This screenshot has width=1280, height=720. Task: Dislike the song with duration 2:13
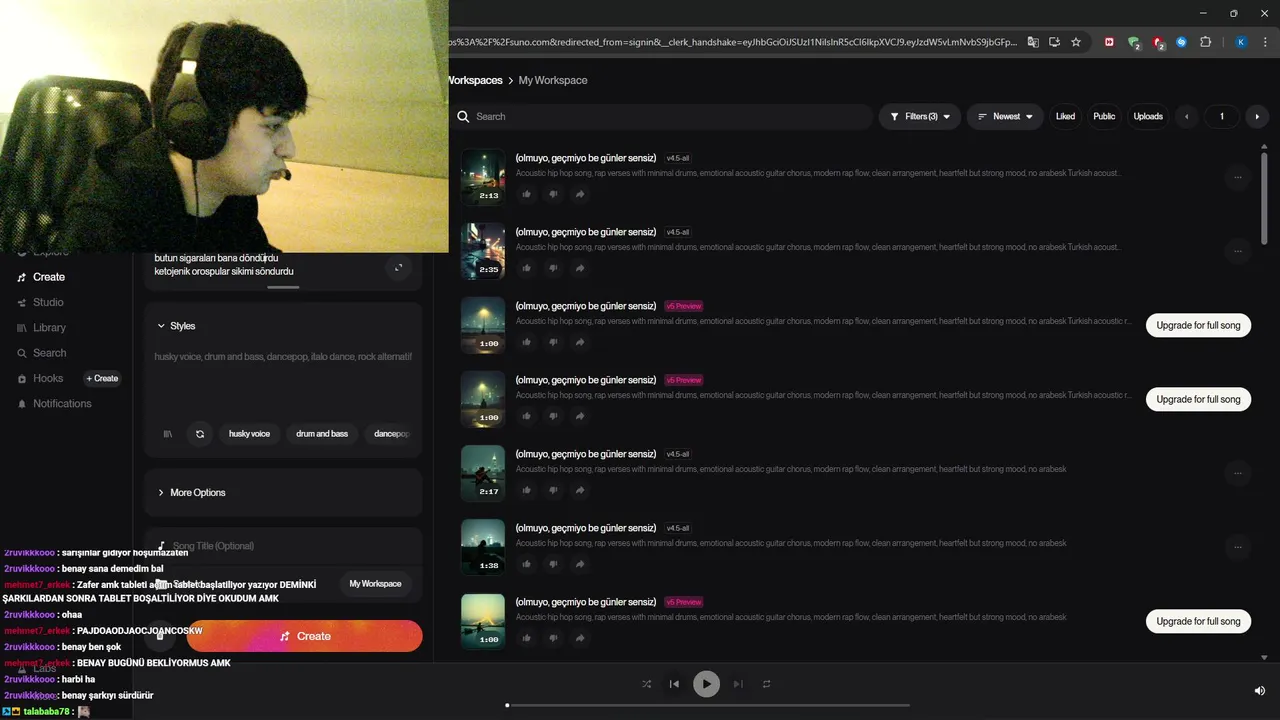point(553,194)
